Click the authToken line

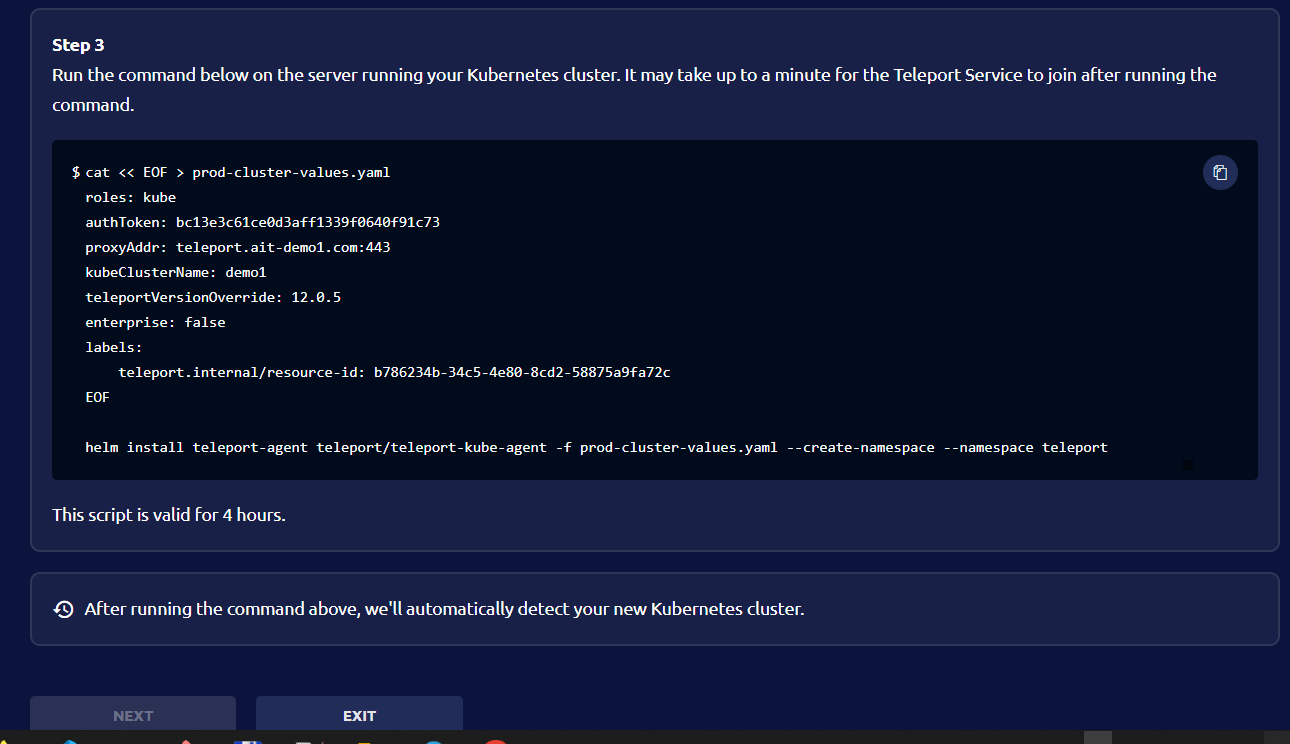(262, 222)
